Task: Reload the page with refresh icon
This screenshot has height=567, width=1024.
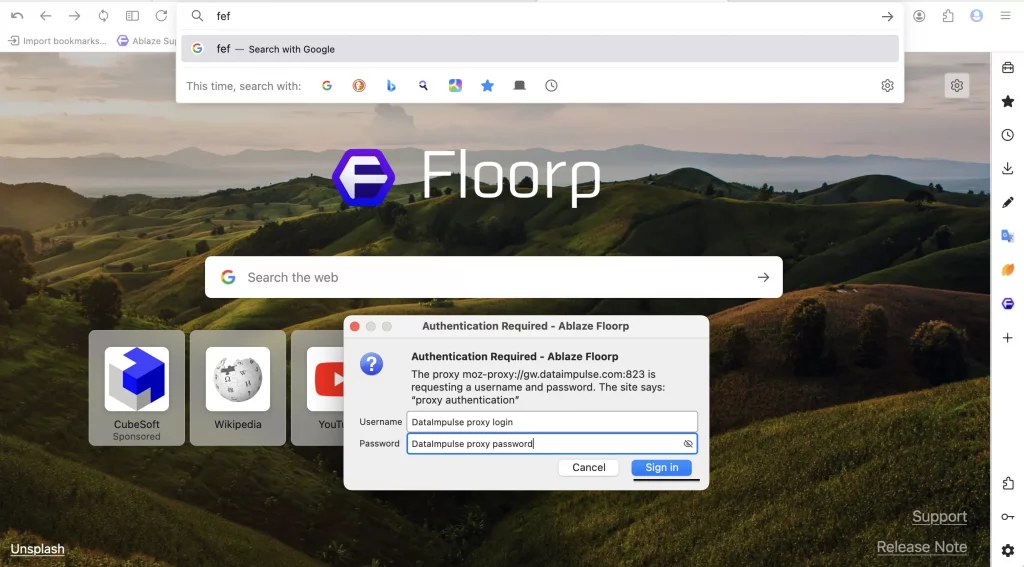Action: tap(161, 16)
